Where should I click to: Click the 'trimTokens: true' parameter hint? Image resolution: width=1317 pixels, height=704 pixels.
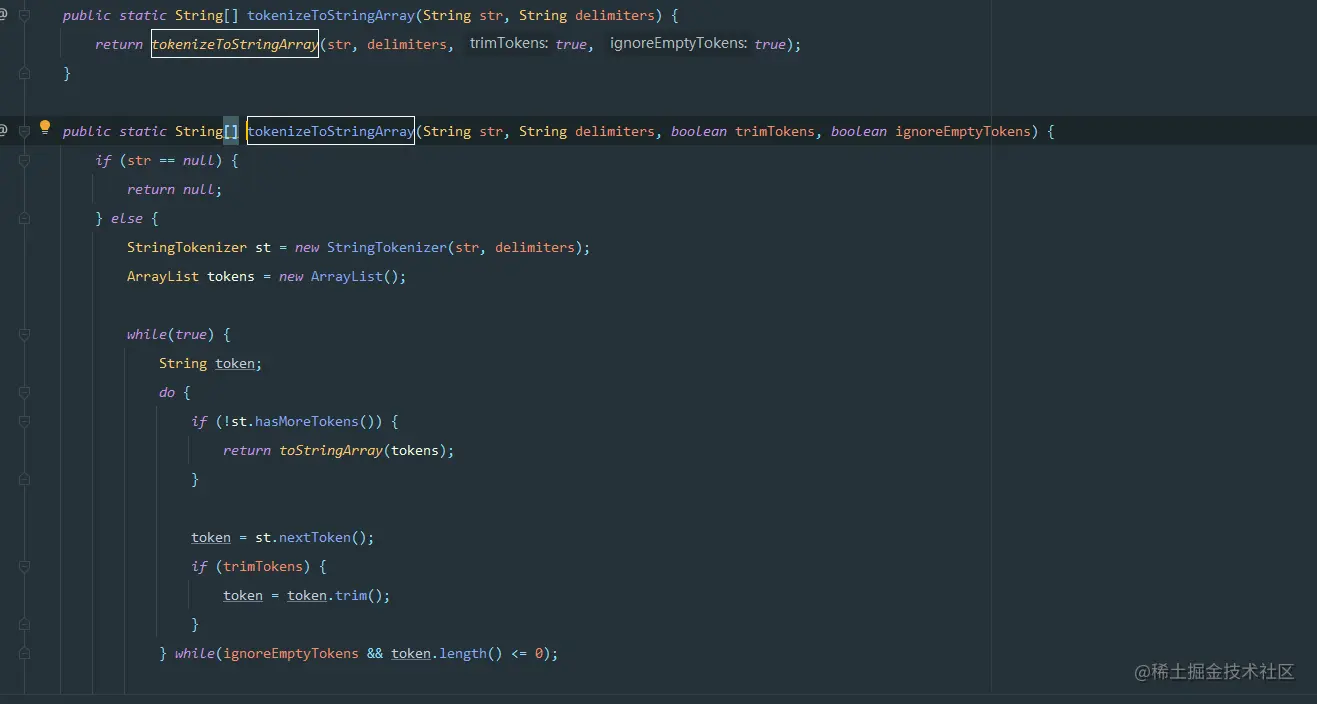(528, 44)
